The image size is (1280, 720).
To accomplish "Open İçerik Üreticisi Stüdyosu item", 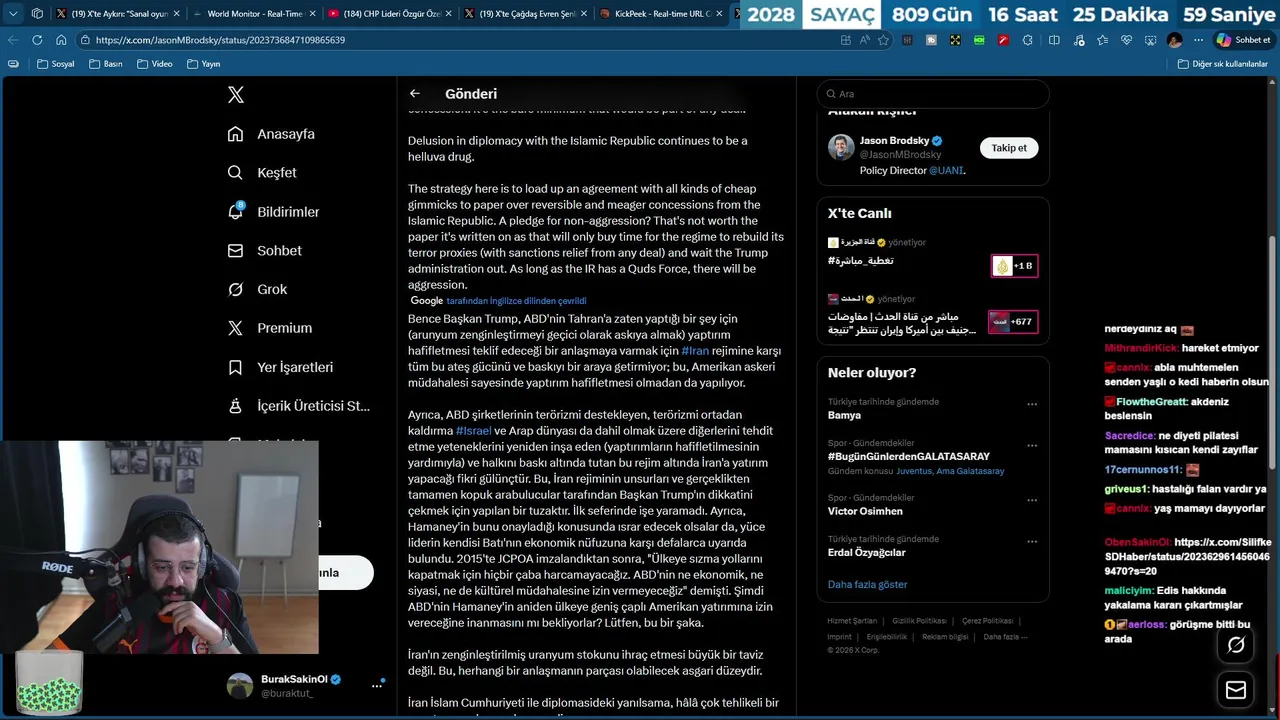I will click(x=299, y=406).
